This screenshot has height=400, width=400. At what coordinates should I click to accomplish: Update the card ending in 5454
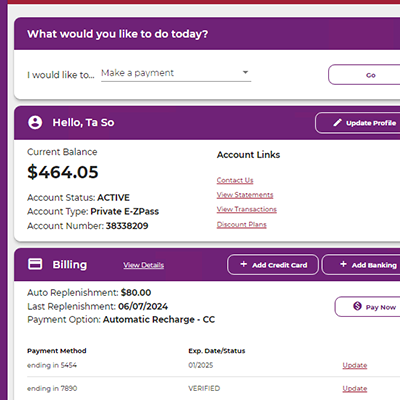355,365
